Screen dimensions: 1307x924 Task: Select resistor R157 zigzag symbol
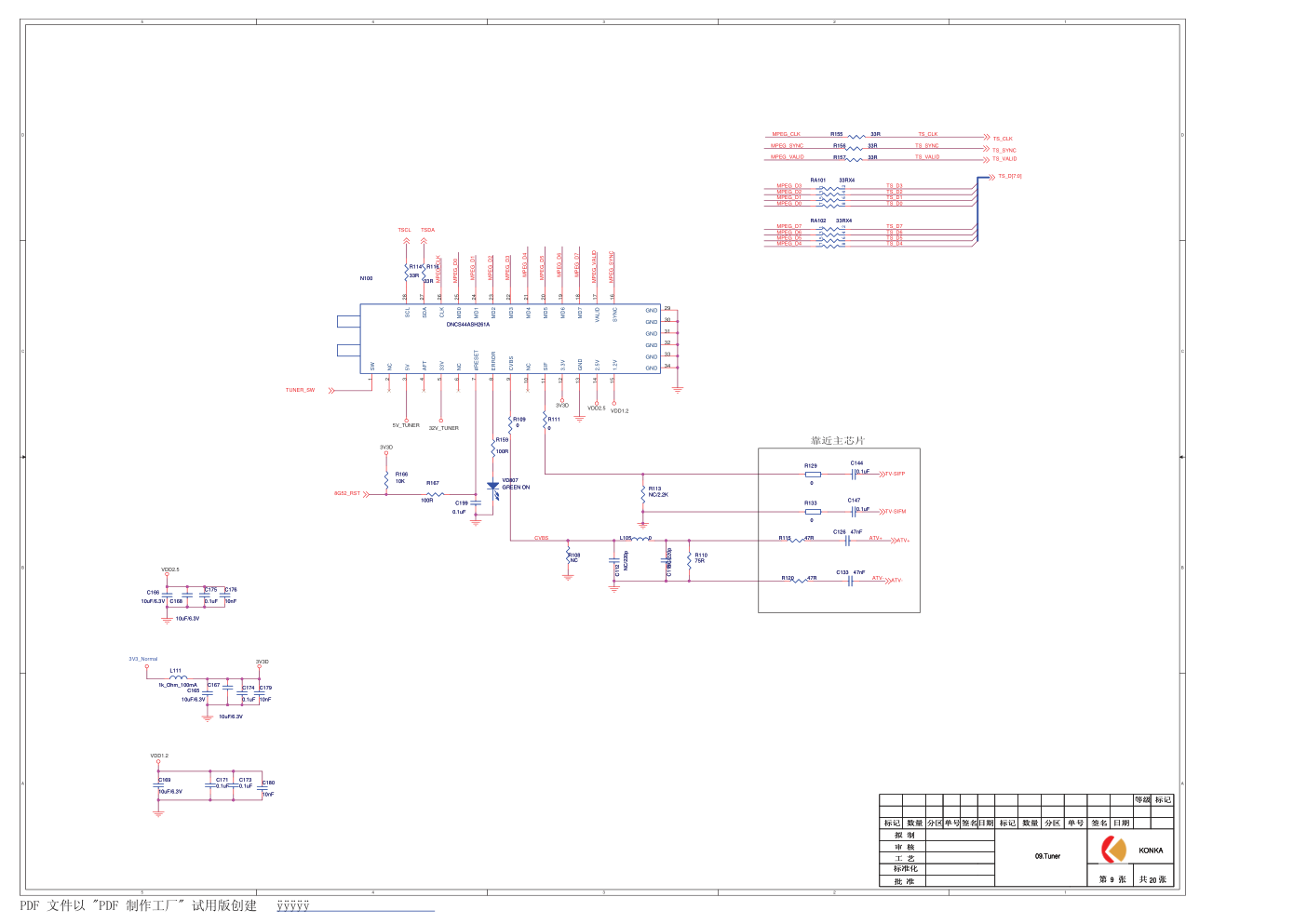856,160
